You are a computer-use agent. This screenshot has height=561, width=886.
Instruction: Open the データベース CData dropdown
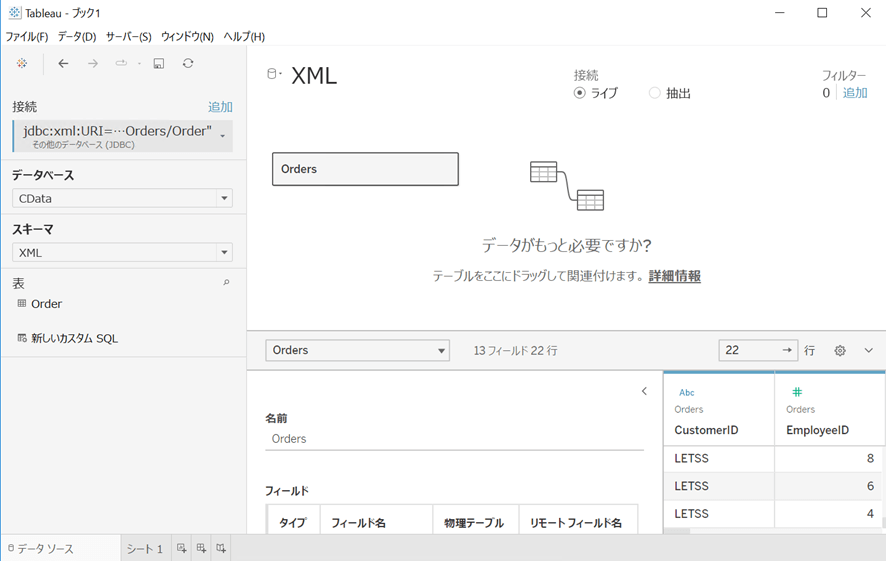122,198
